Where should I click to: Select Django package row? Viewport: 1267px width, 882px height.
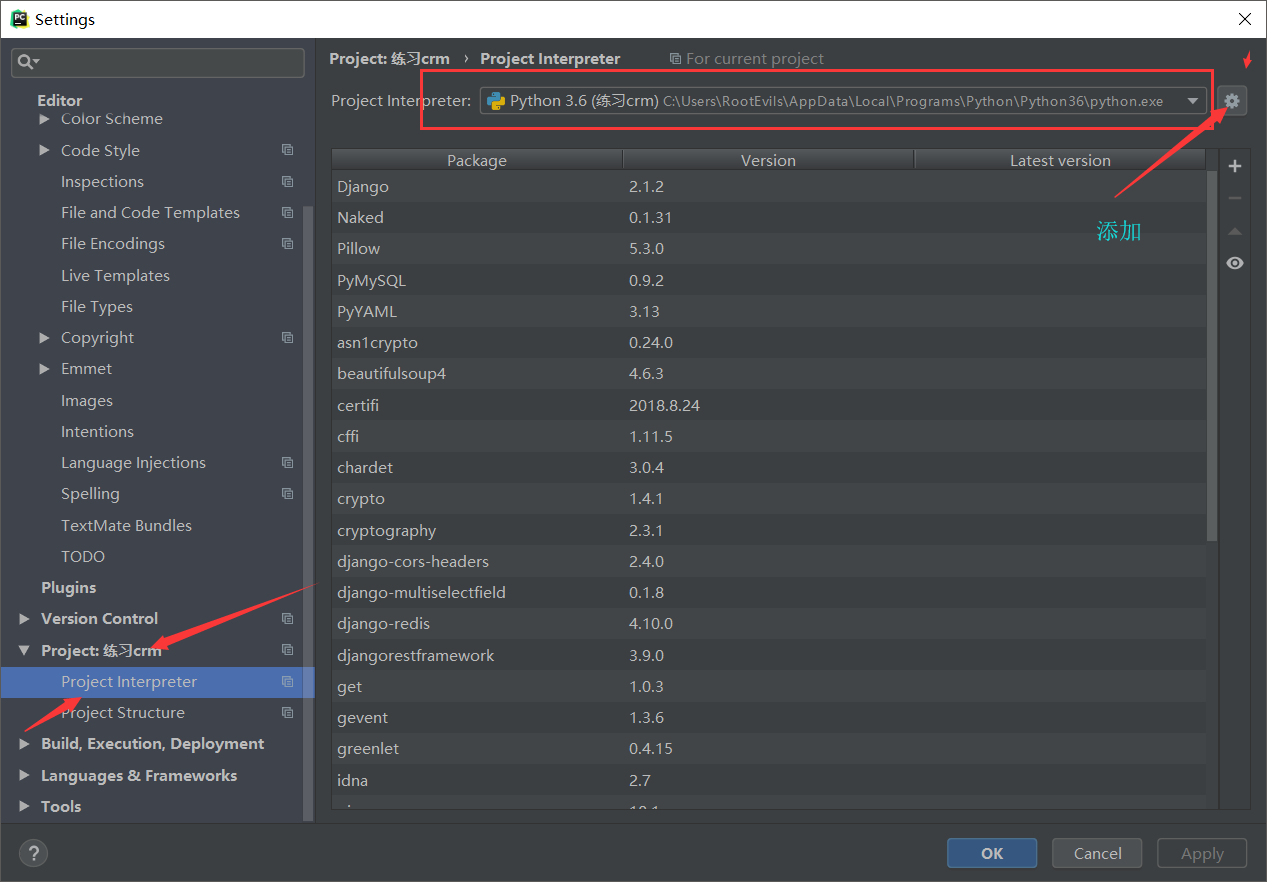coord(769,186)
